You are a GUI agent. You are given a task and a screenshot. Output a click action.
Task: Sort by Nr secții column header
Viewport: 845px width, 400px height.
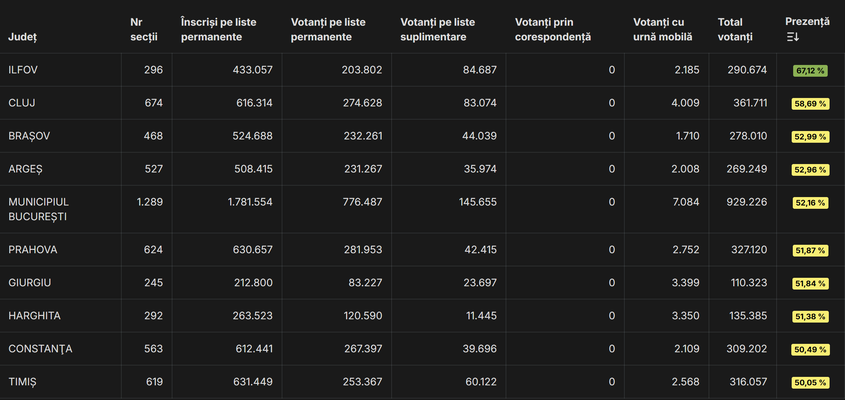click(144, 29)
